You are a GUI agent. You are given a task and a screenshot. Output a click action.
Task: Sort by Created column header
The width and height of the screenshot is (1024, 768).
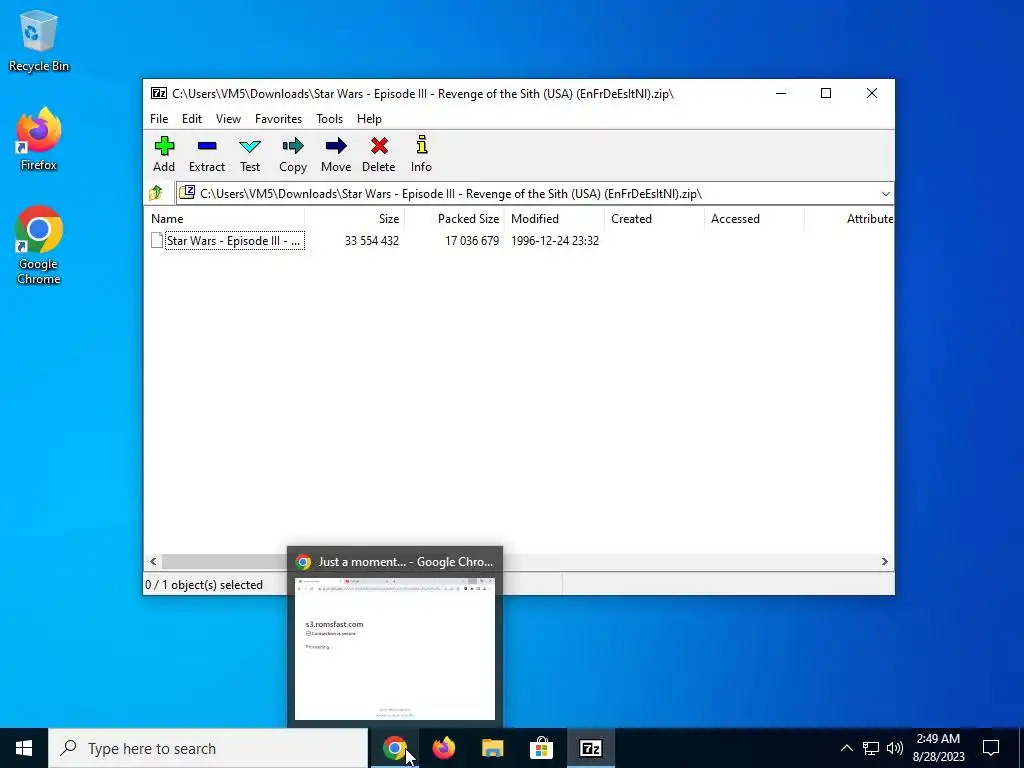point(654,219)
